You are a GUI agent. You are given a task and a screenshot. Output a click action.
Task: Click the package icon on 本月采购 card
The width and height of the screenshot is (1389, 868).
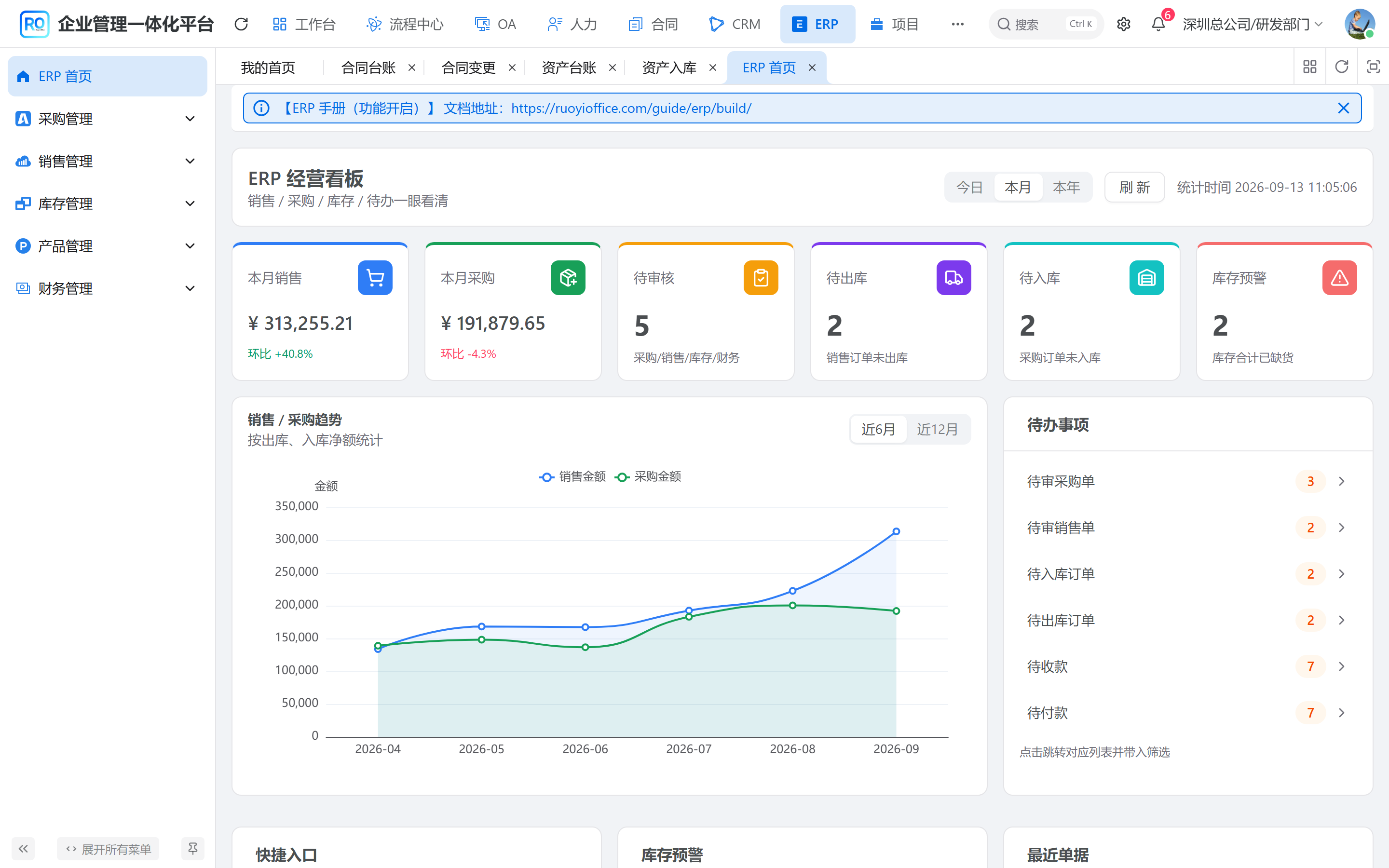tap(568, 278)
